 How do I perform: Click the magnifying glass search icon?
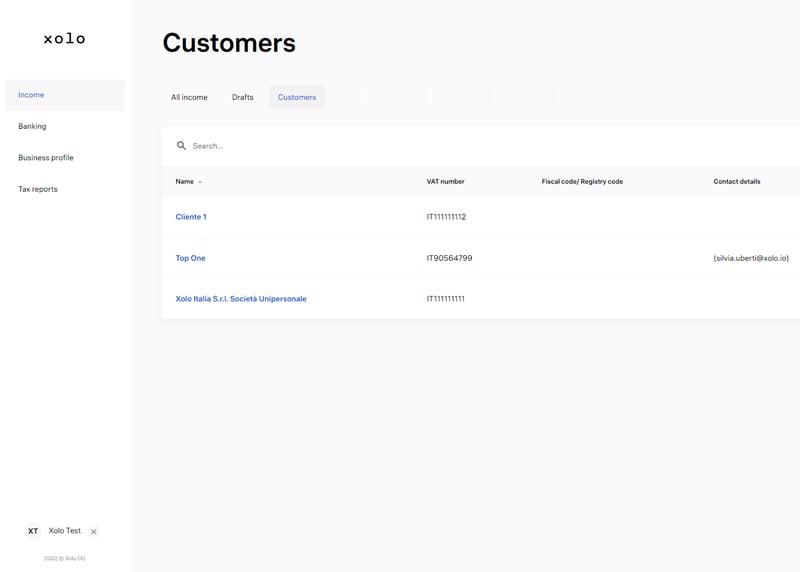click(181, 146)
